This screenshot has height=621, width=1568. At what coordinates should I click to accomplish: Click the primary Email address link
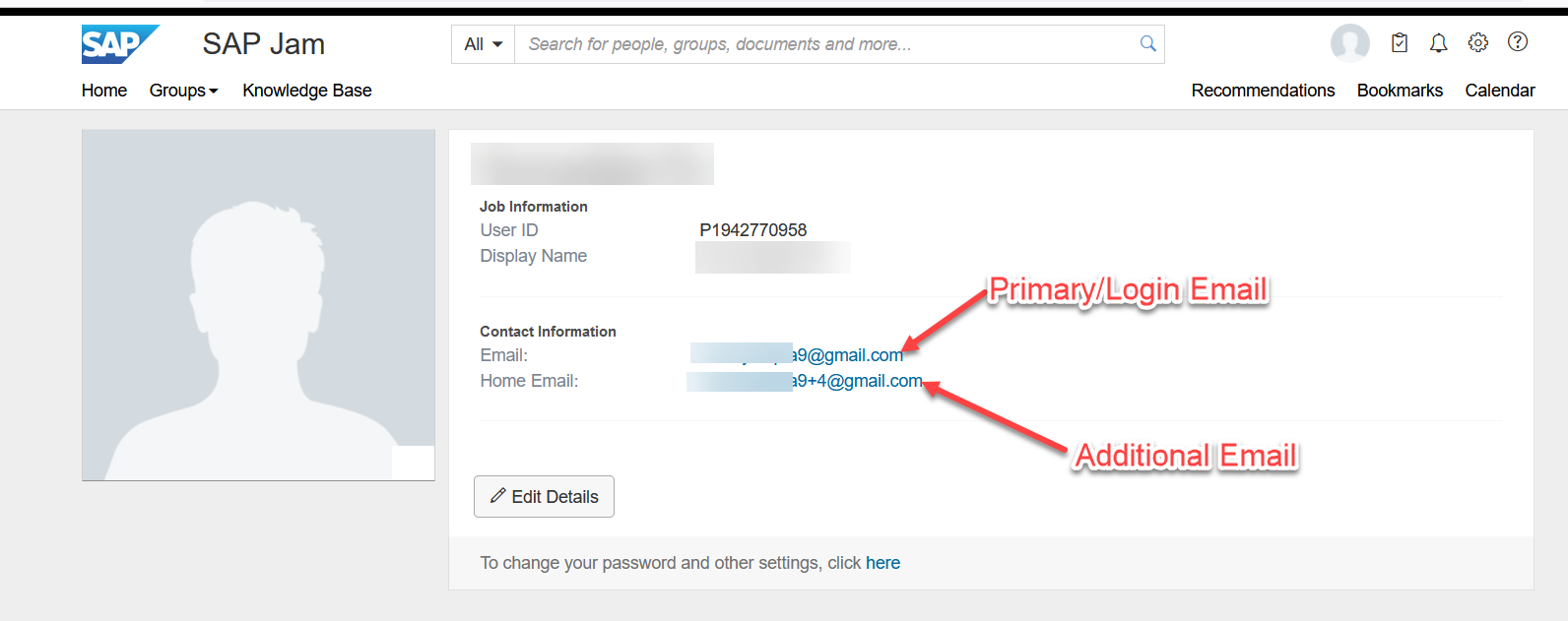point(797,355)
